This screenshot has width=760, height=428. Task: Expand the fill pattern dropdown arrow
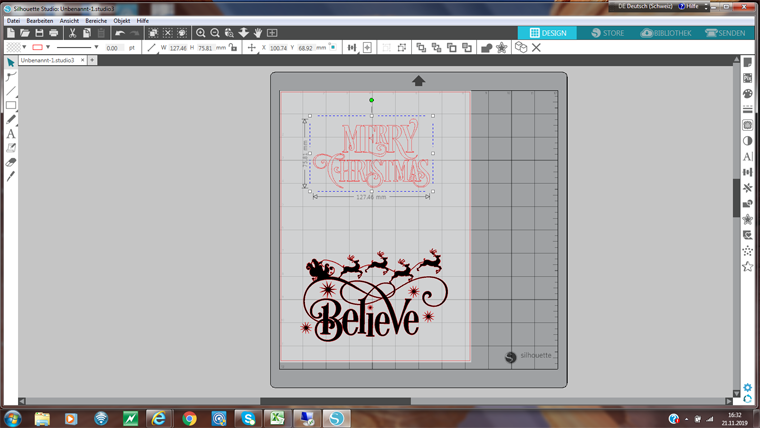click(24, 47)
